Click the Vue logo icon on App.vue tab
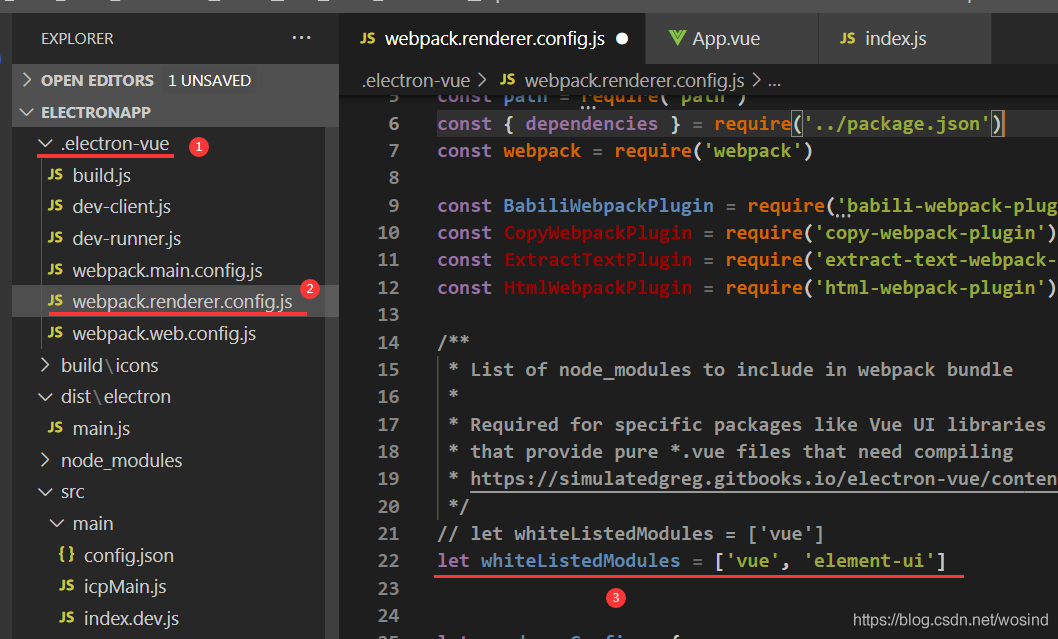1058x639 pixels. click(677, 38)
